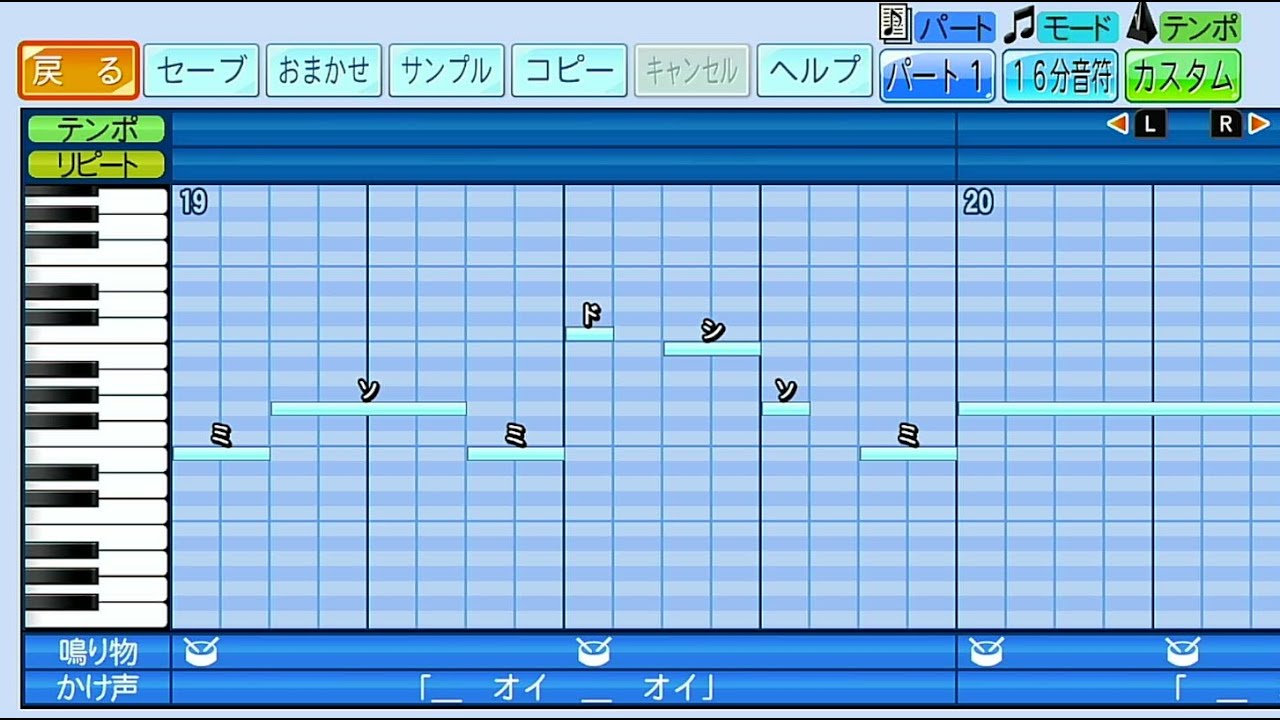The width and height of the screenshot is (1280, 720).
Task: Click the R shoulder button icon
Action: [x=1226, y=124]
